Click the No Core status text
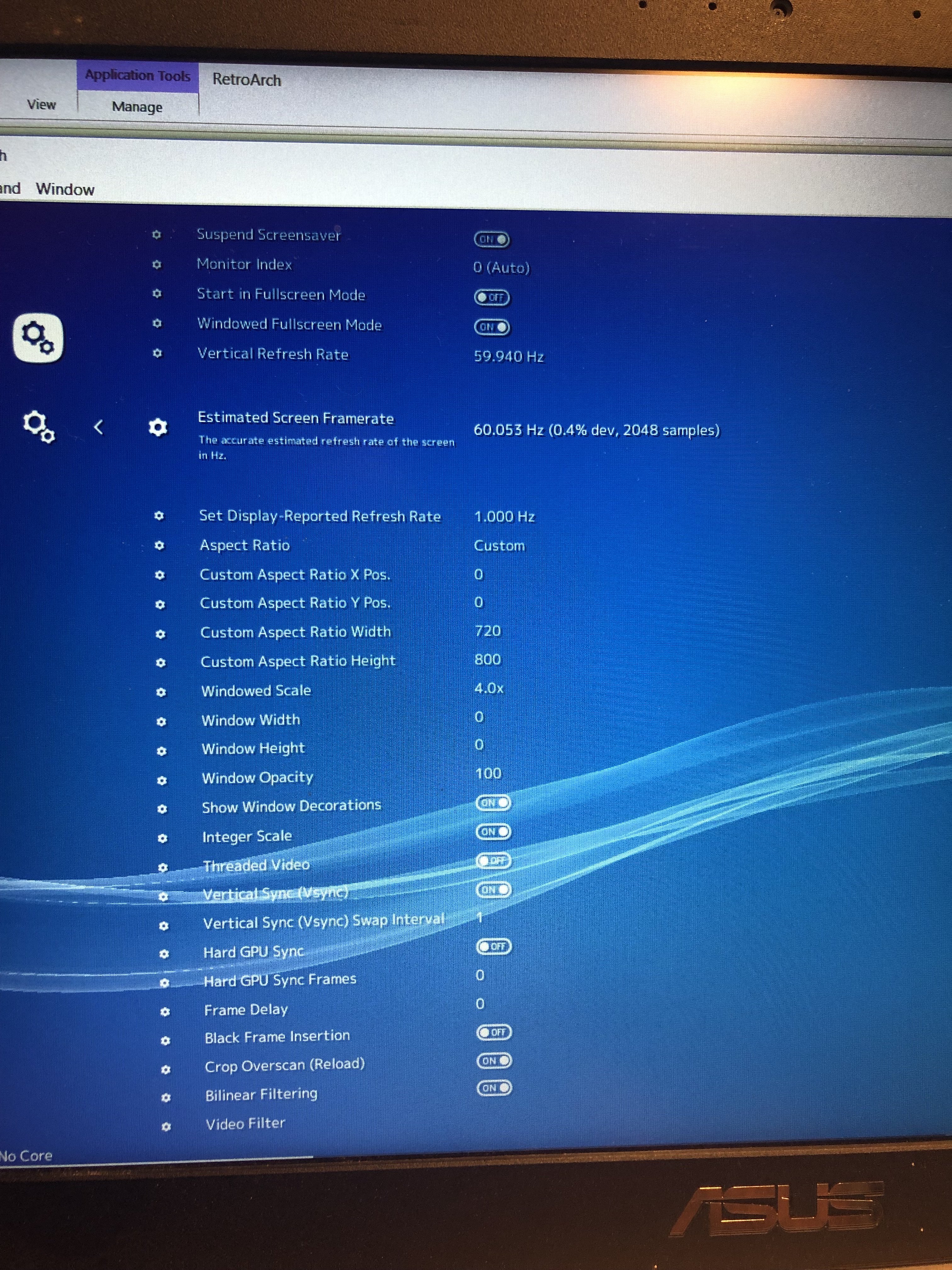The width and height of the screenshot is (952, 1270). click(26, 1156)
